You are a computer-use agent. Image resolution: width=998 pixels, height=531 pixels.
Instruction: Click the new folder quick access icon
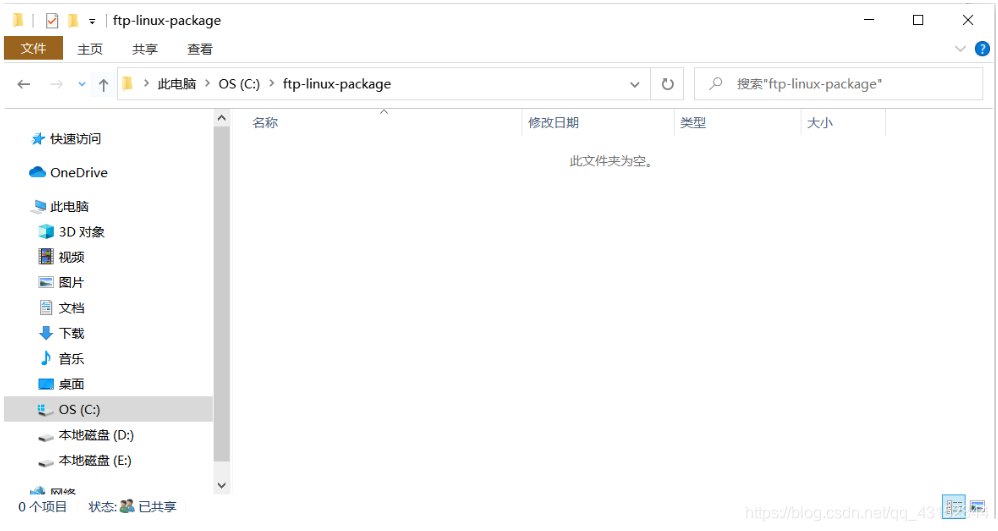[74, 20]
